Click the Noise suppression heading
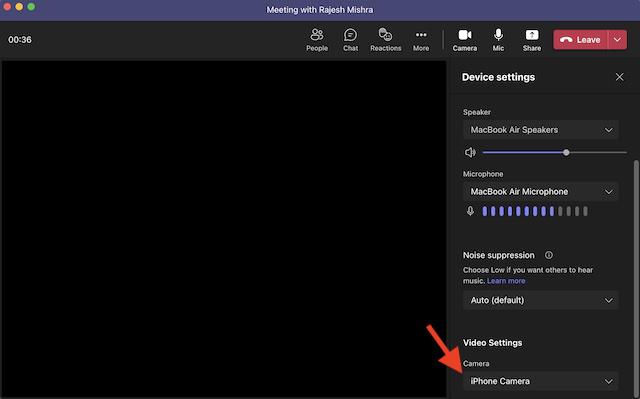This screenshot has width=640, height=399. (x=498, y=255)
